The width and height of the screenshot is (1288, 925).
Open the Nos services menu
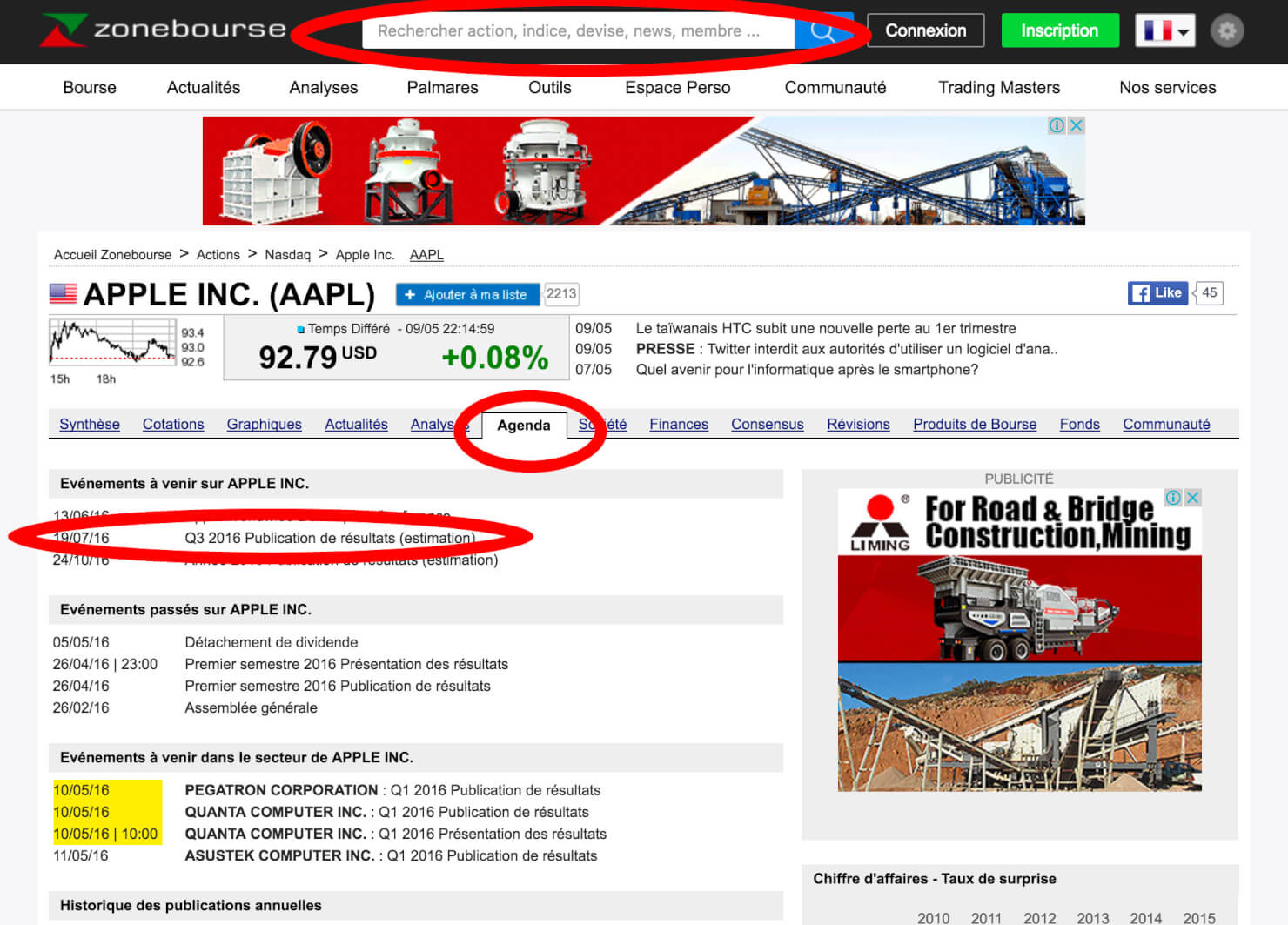click(x=1168, y=87)
